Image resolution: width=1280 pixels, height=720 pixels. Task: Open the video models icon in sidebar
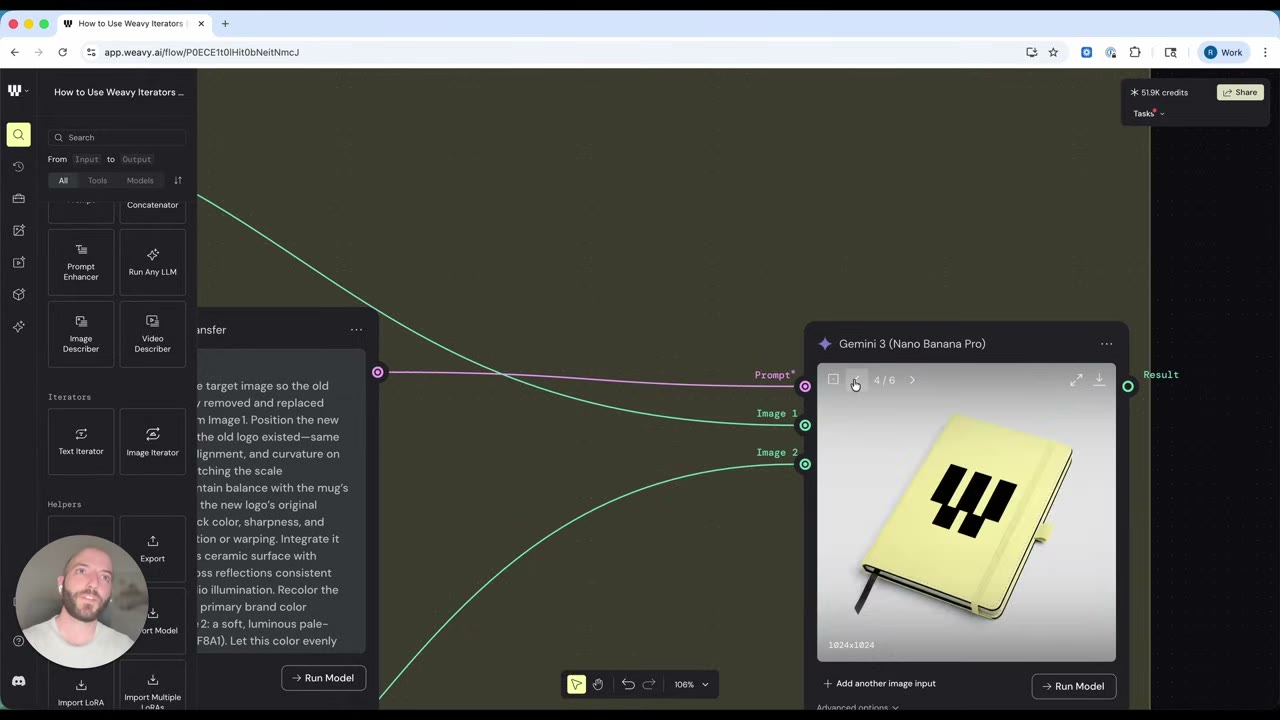[18, 263]
